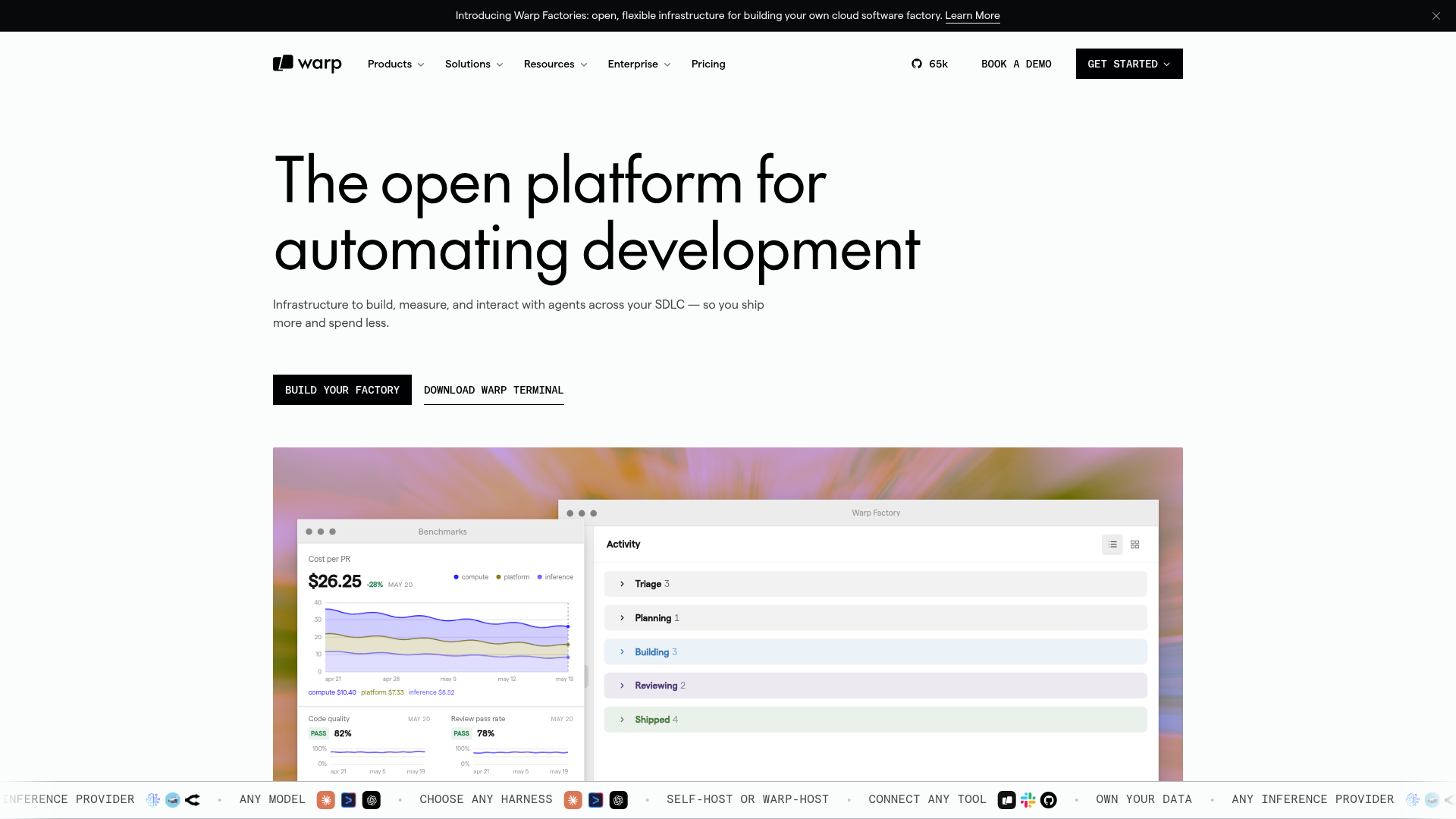Click the GitHub icon after CONNECT ANY TOOL
This screenshot has height=819, width=1456.
1049,800
